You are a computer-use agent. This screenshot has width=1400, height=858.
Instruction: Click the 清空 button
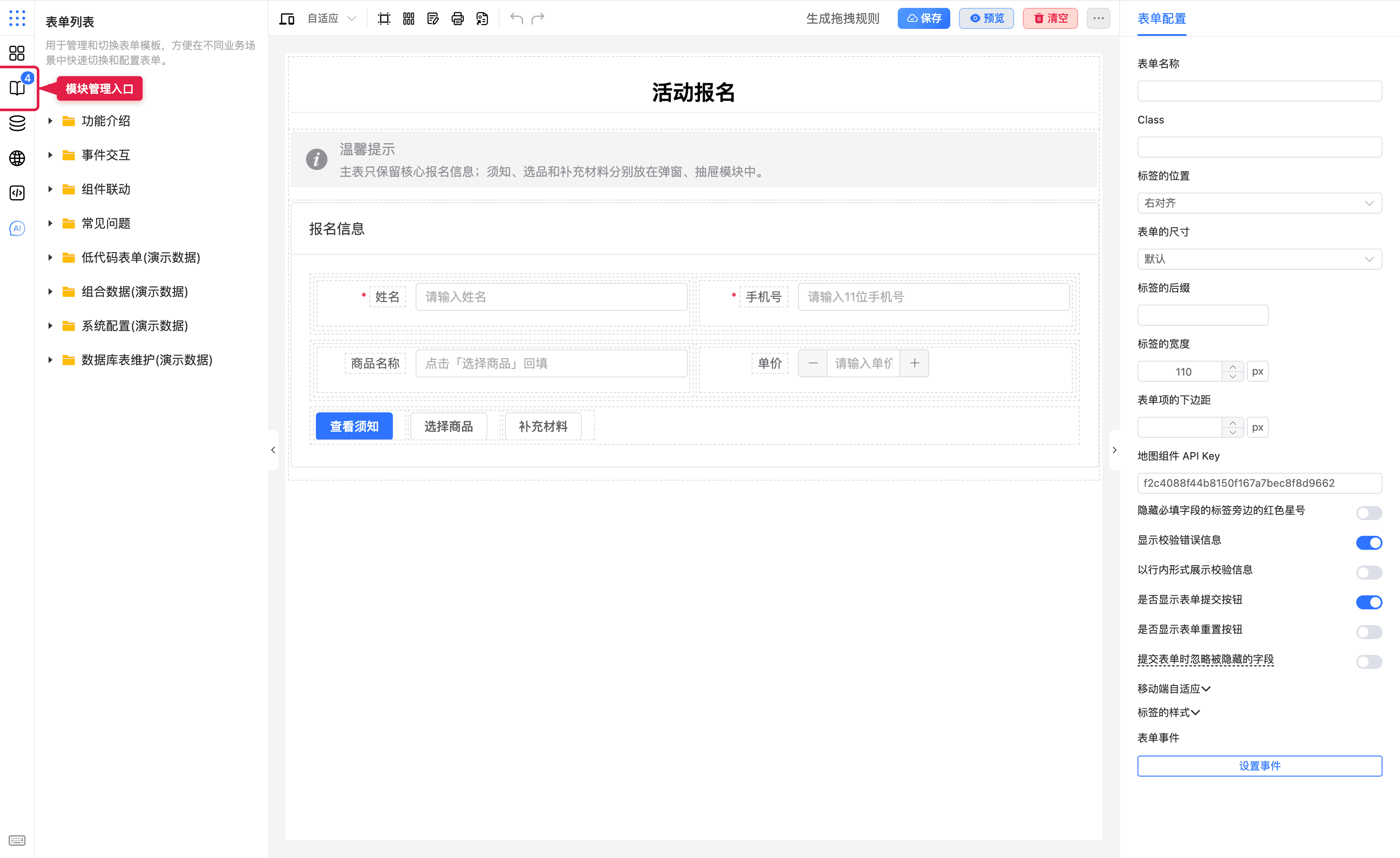tap(1050, 18)
